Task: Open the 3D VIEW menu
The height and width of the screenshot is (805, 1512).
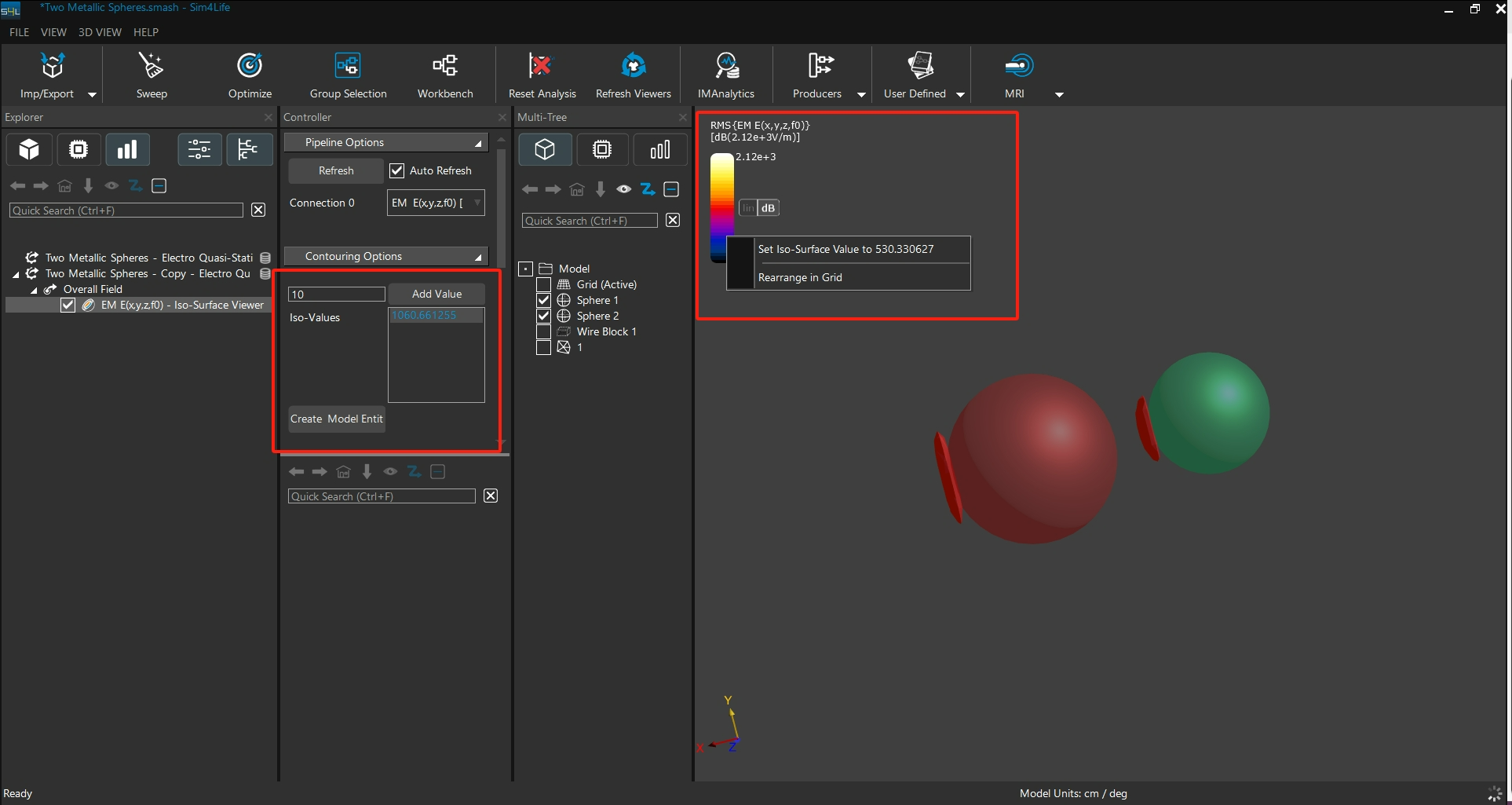Action: pyautogui.click(x=100, y=32)
